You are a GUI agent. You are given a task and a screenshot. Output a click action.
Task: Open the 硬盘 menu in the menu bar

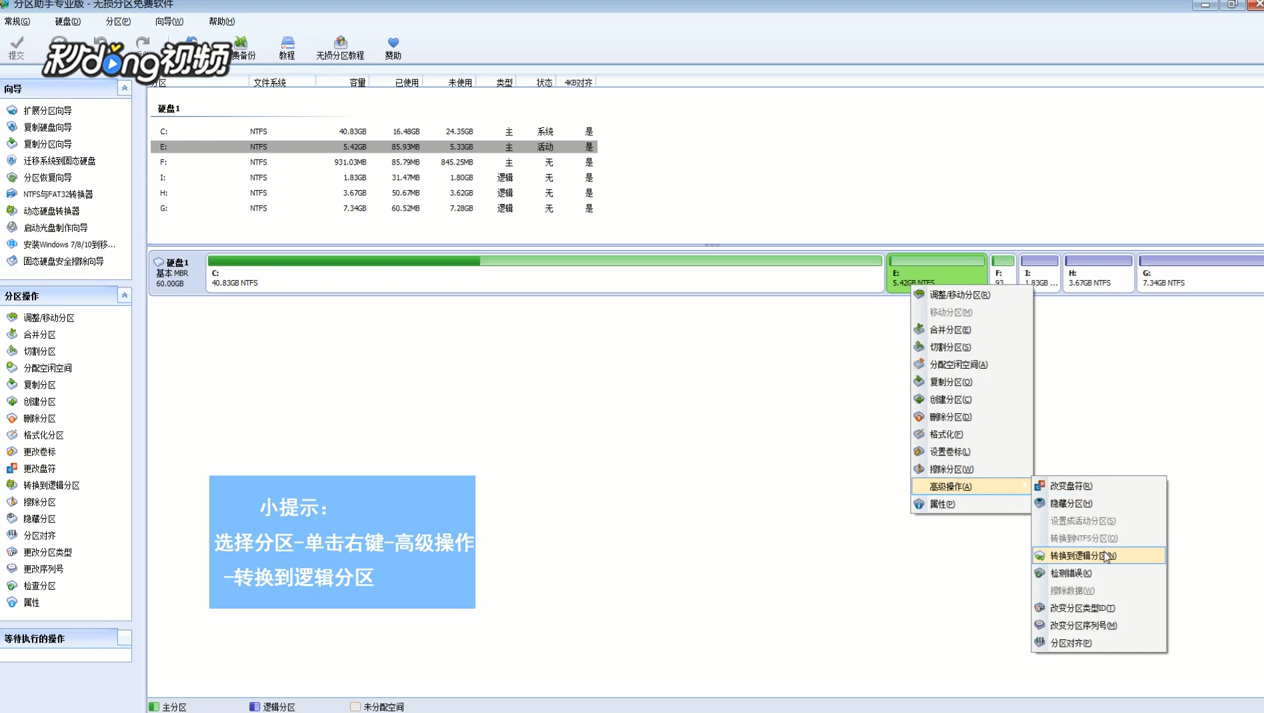(x=67, y=21)
